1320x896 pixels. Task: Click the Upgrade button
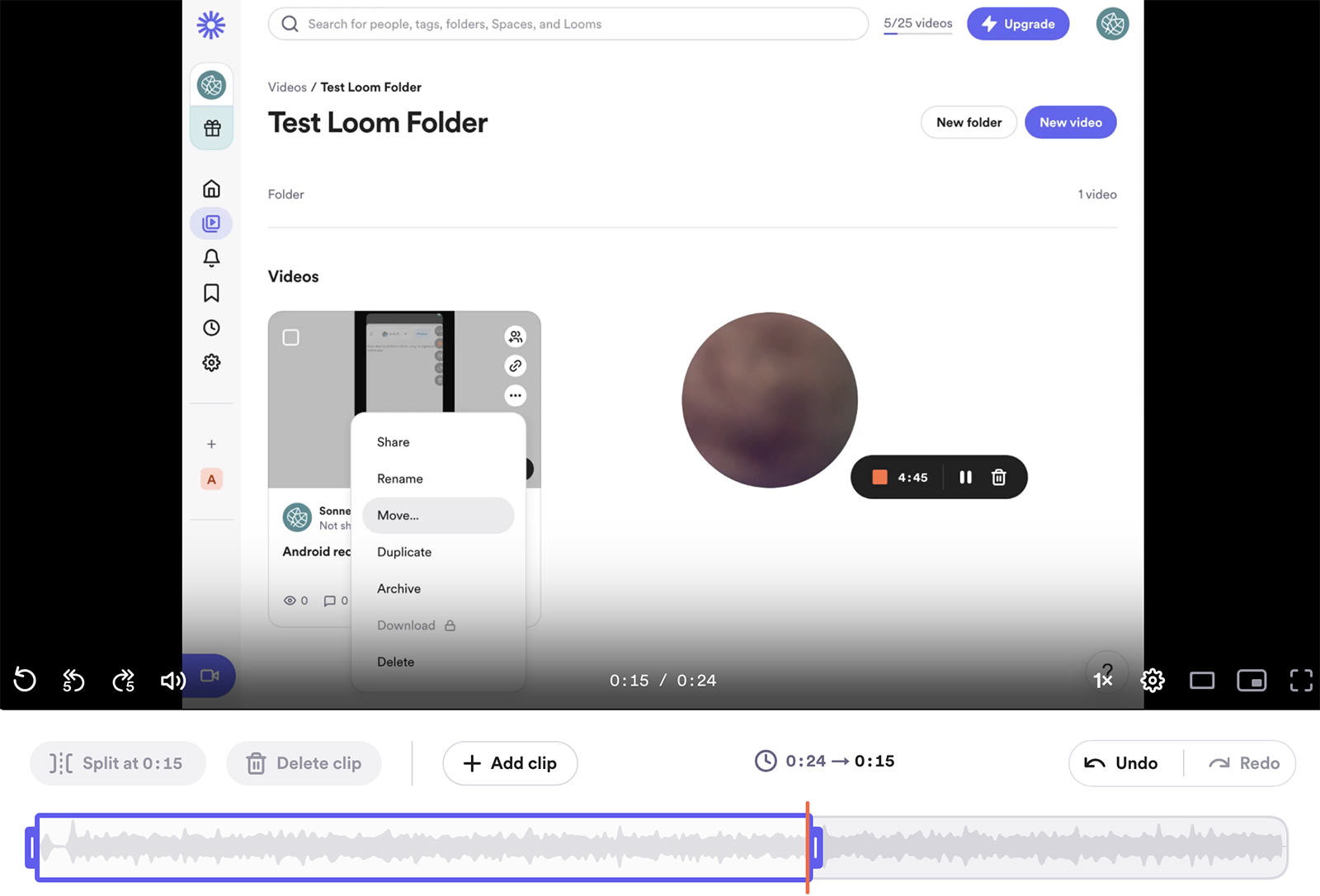(1018, 24)
